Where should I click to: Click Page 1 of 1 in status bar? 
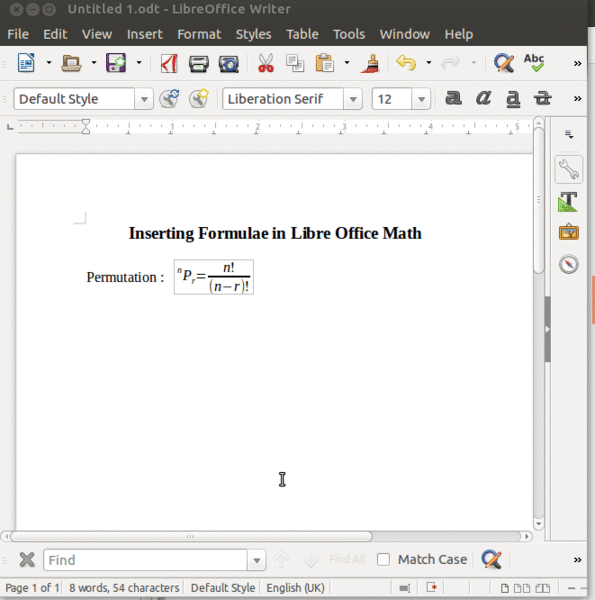(32, 588)
